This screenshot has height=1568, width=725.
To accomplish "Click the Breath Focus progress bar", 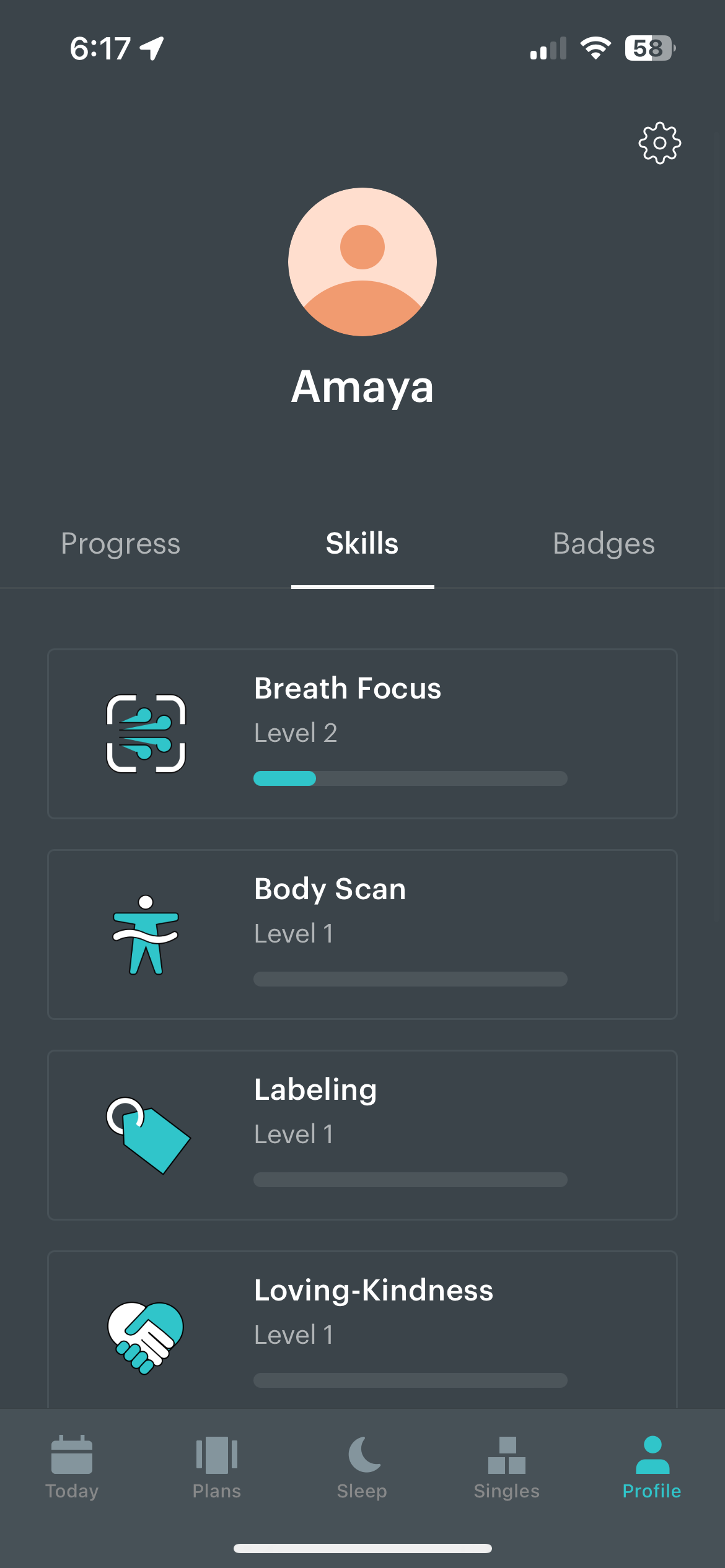I will click(410, 778).
